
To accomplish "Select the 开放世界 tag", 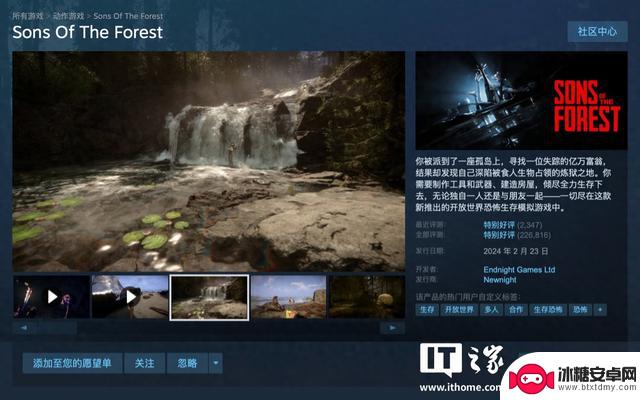I will 459,310.
